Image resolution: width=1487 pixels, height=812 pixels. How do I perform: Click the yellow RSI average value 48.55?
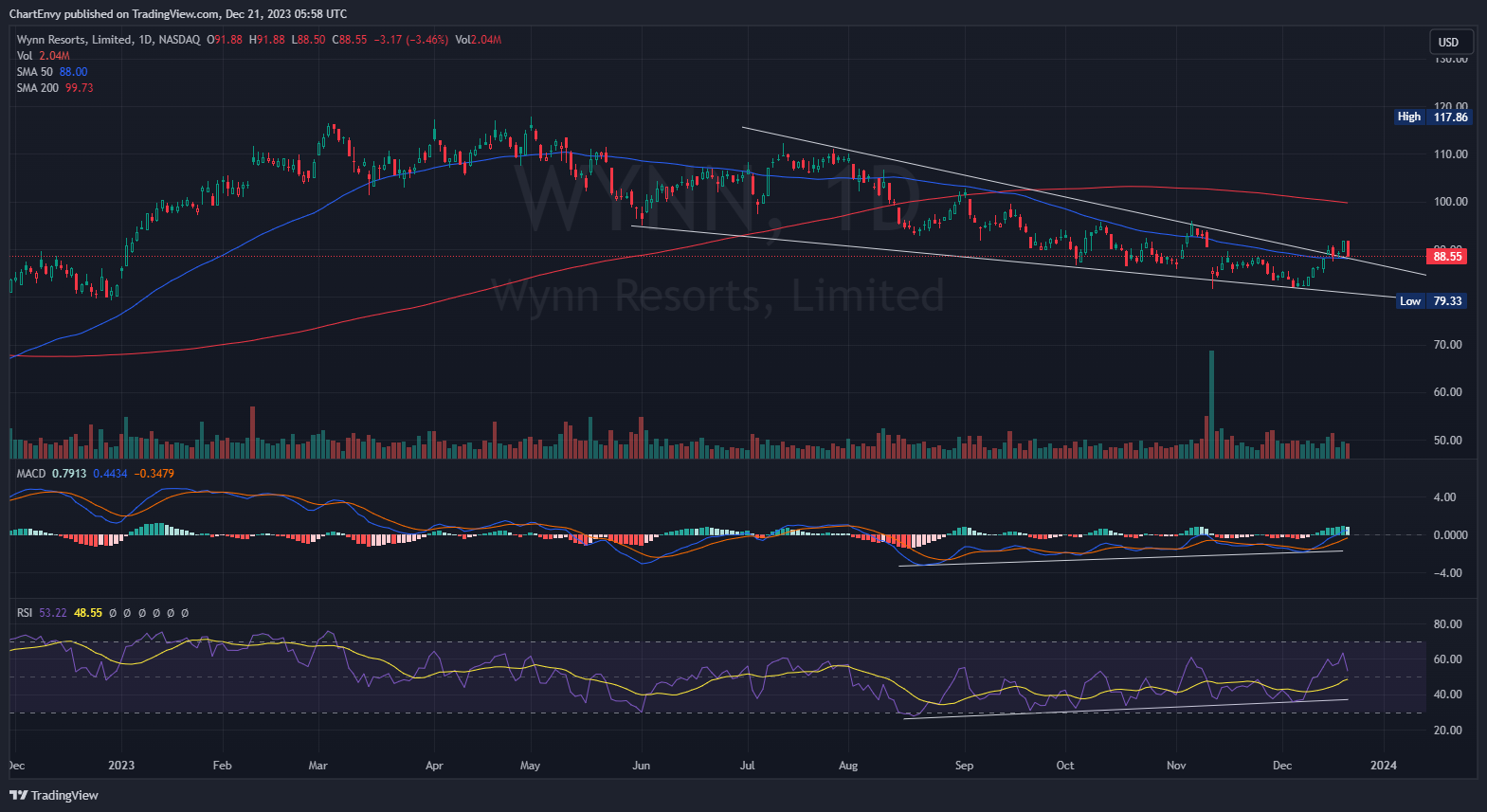tap(88, 613)
